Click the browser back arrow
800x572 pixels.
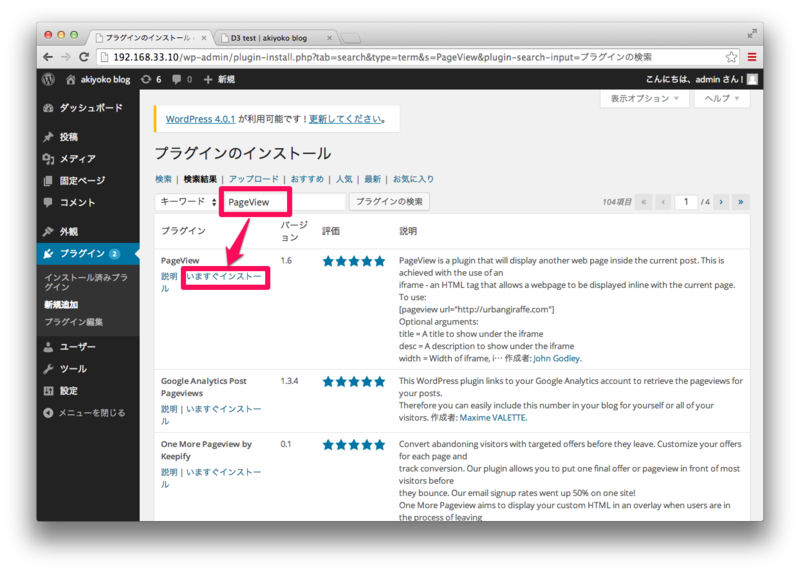[48, 57]
